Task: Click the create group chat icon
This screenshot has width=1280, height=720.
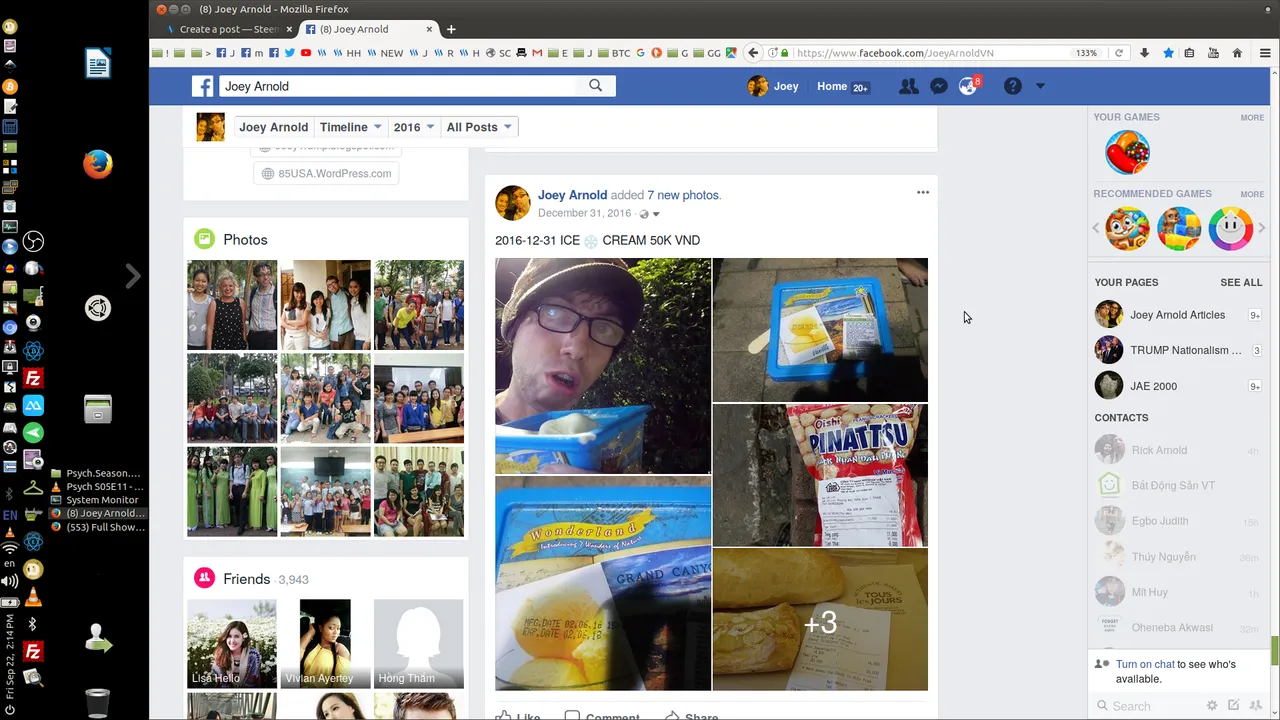Action: click(1255, 706)
